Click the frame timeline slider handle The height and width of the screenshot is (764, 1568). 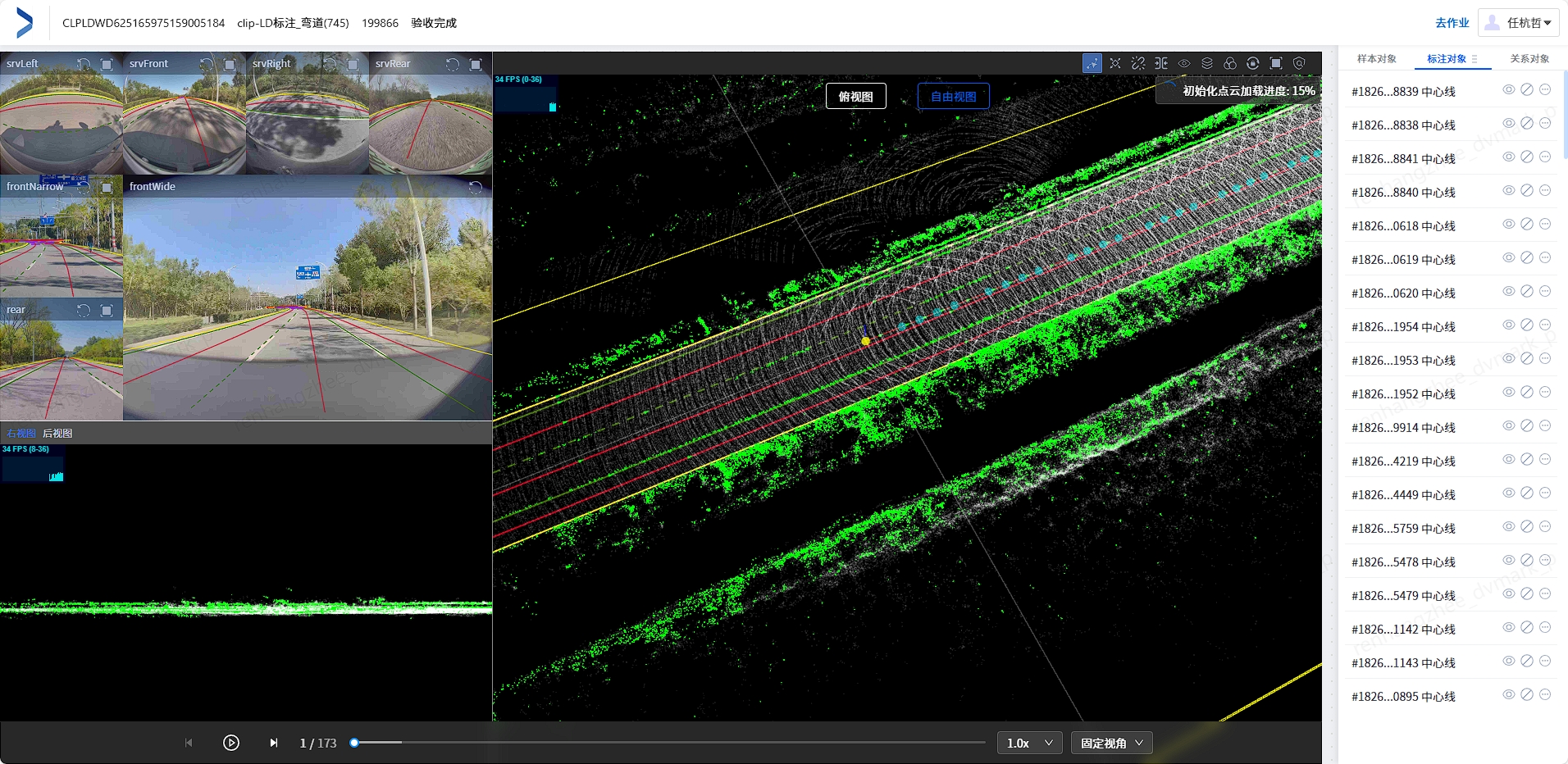click(354, 743)
